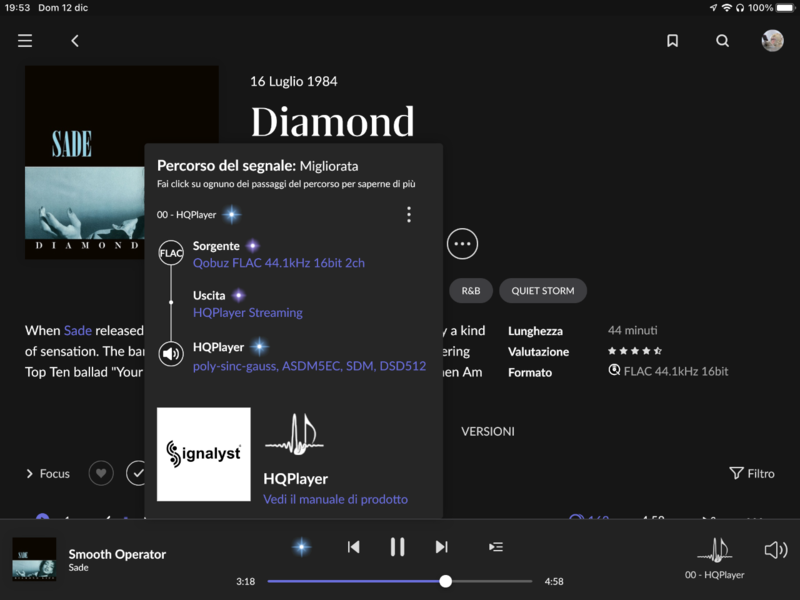Open the bookmarks icon in the header
The image size is (800, 600).
point(672,41)
